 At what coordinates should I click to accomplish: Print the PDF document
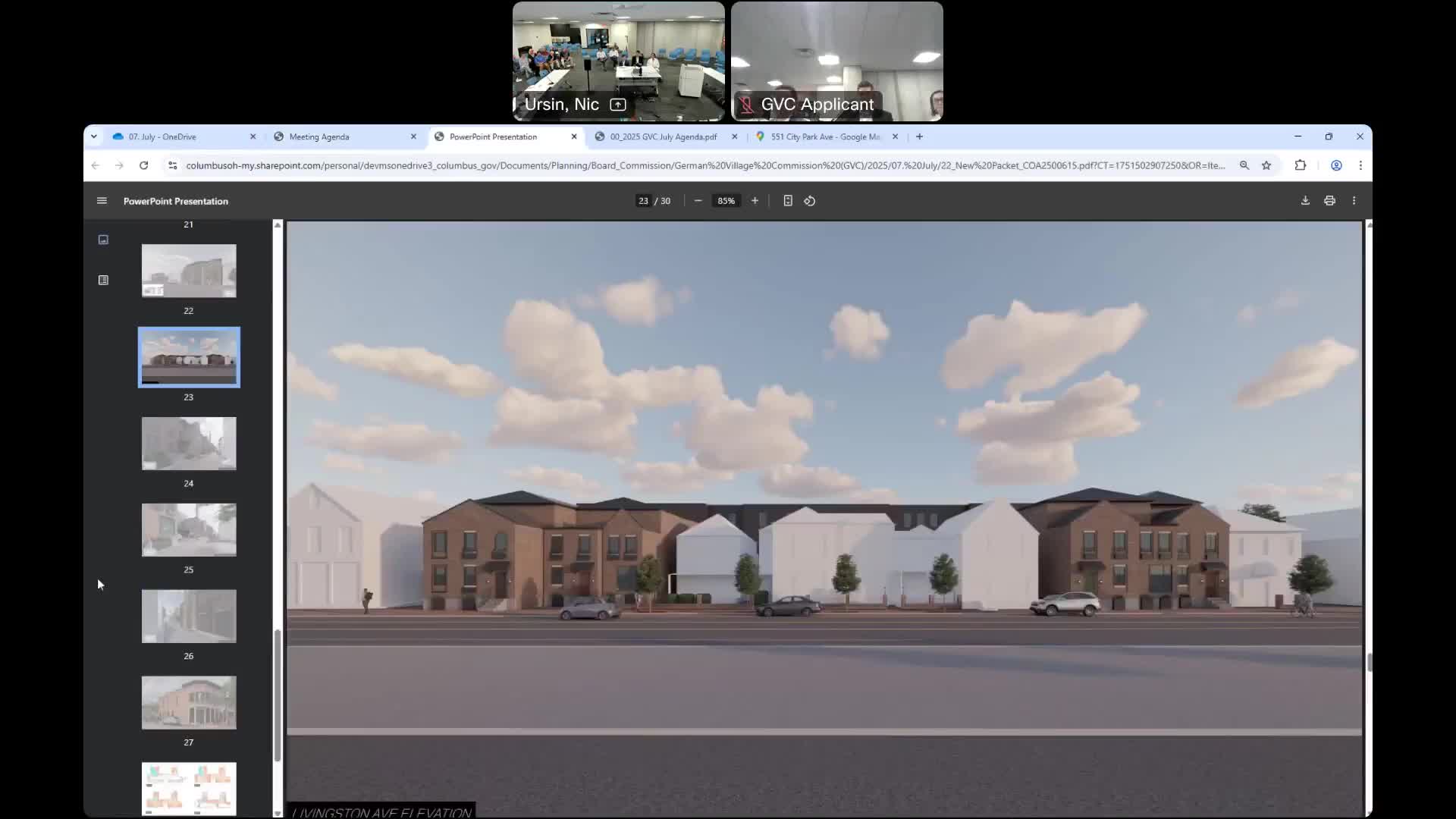click(x=1329, y=201)
